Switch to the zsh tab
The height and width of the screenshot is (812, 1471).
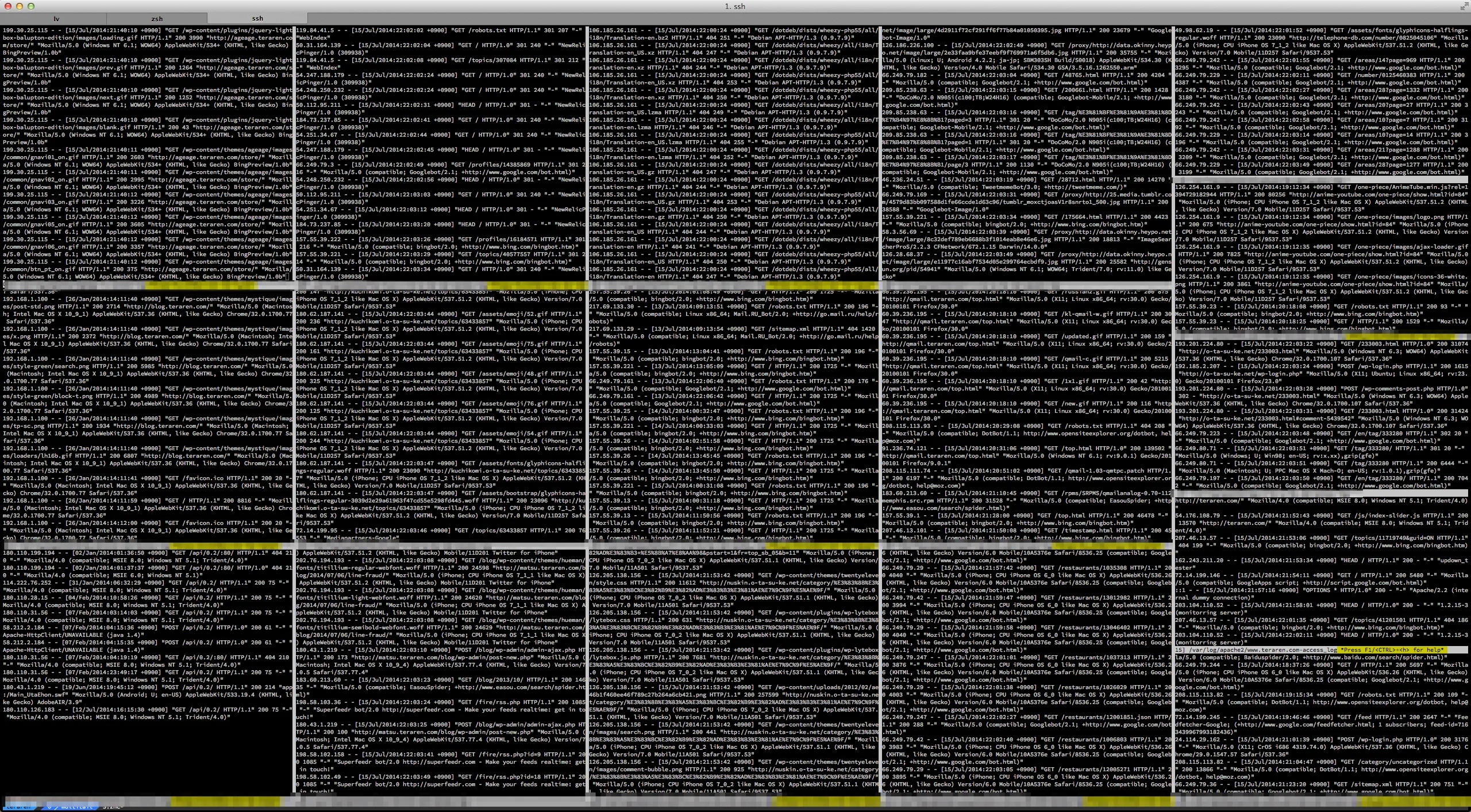coord(157,19)
